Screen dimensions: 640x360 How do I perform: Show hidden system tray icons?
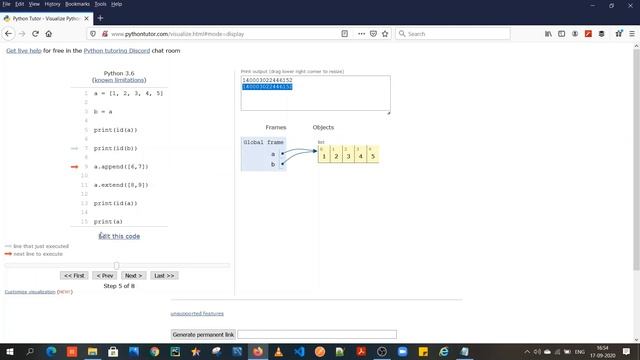click(x=527, y=351)
